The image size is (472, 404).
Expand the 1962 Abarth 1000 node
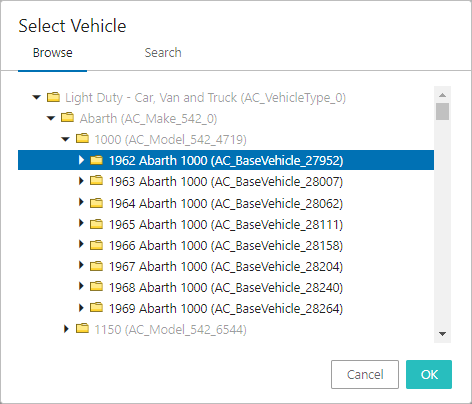[81, 160]
